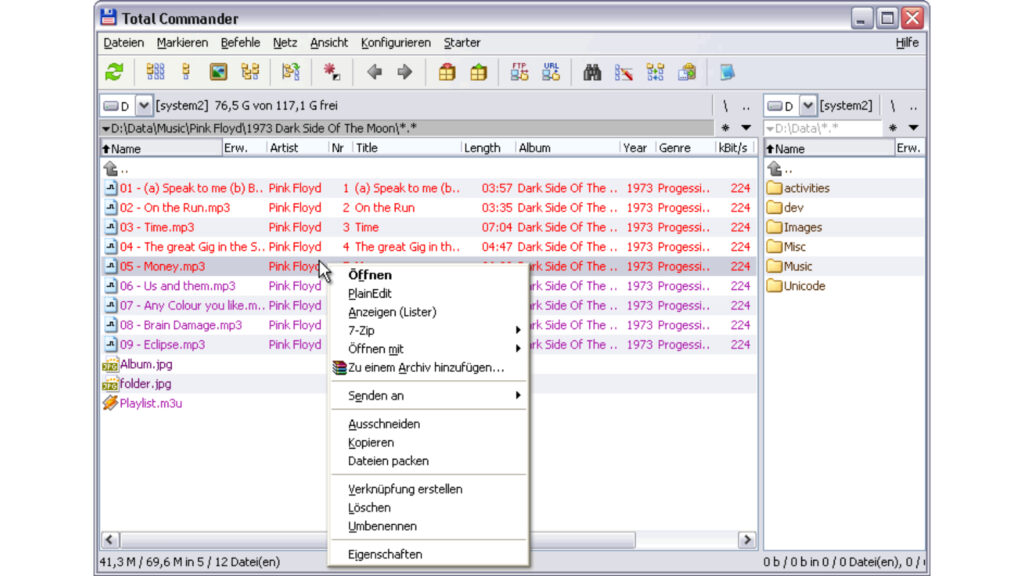The image size is (1024, 576).
Task: Open left panel drive D dropdown
Action: [144, 105]
